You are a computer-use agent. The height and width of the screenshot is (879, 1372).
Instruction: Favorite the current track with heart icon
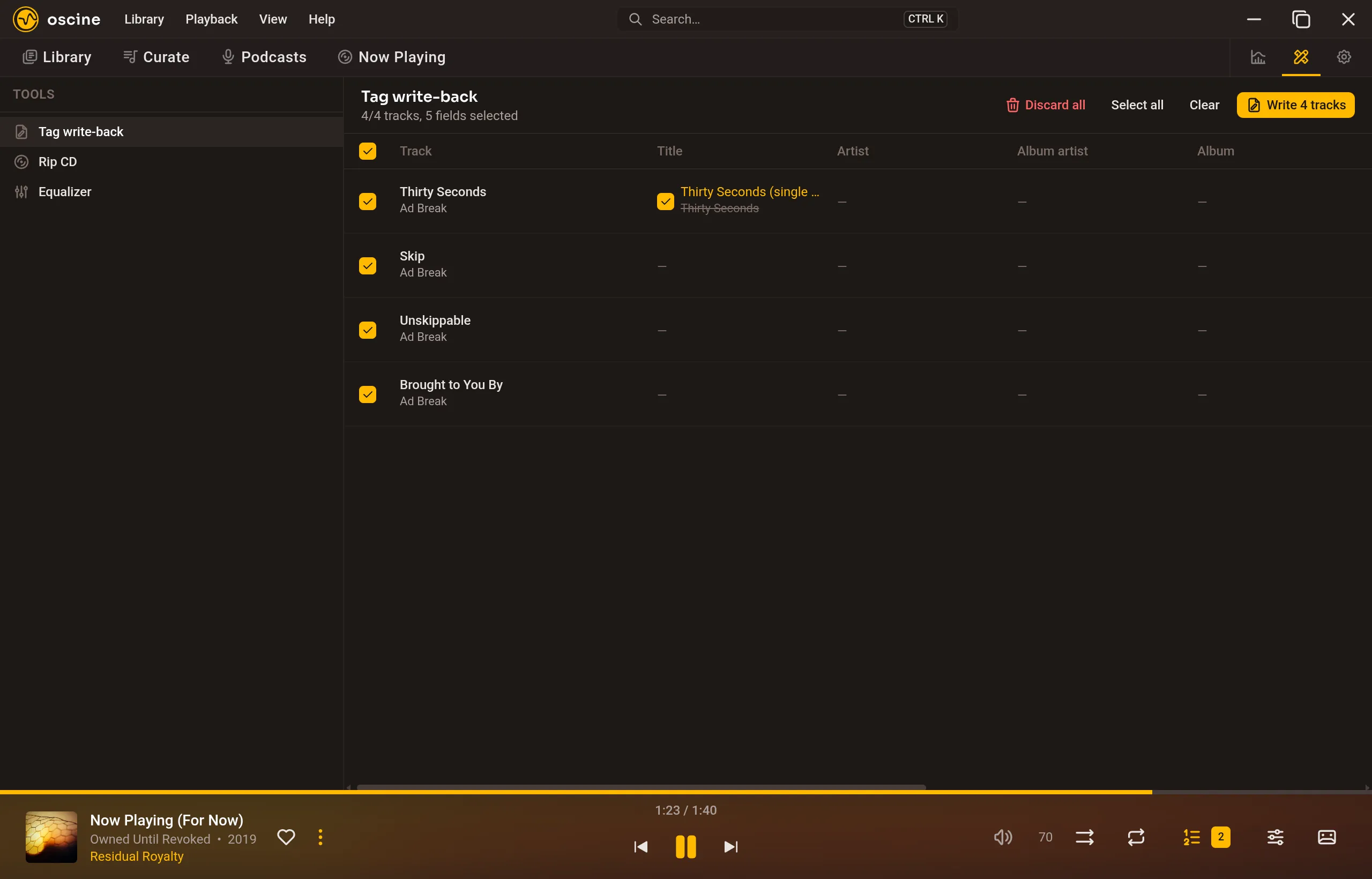pyautogui.click(x=286, y=837)
